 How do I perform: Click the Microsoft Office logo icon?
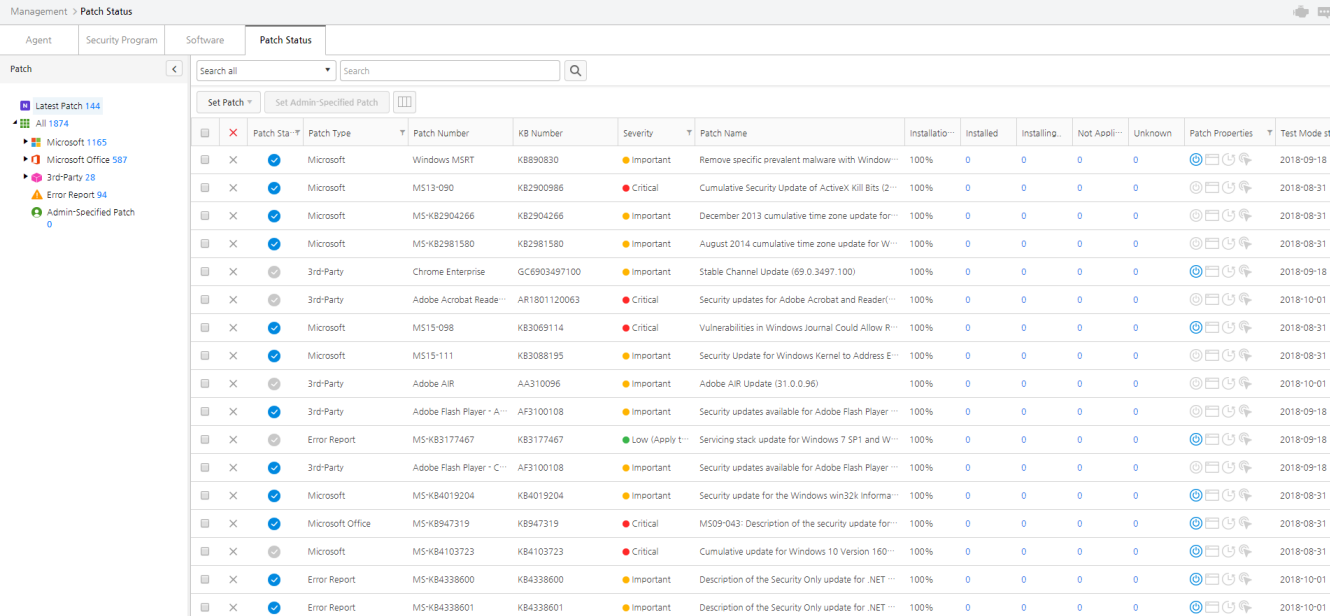pos(36,159)
